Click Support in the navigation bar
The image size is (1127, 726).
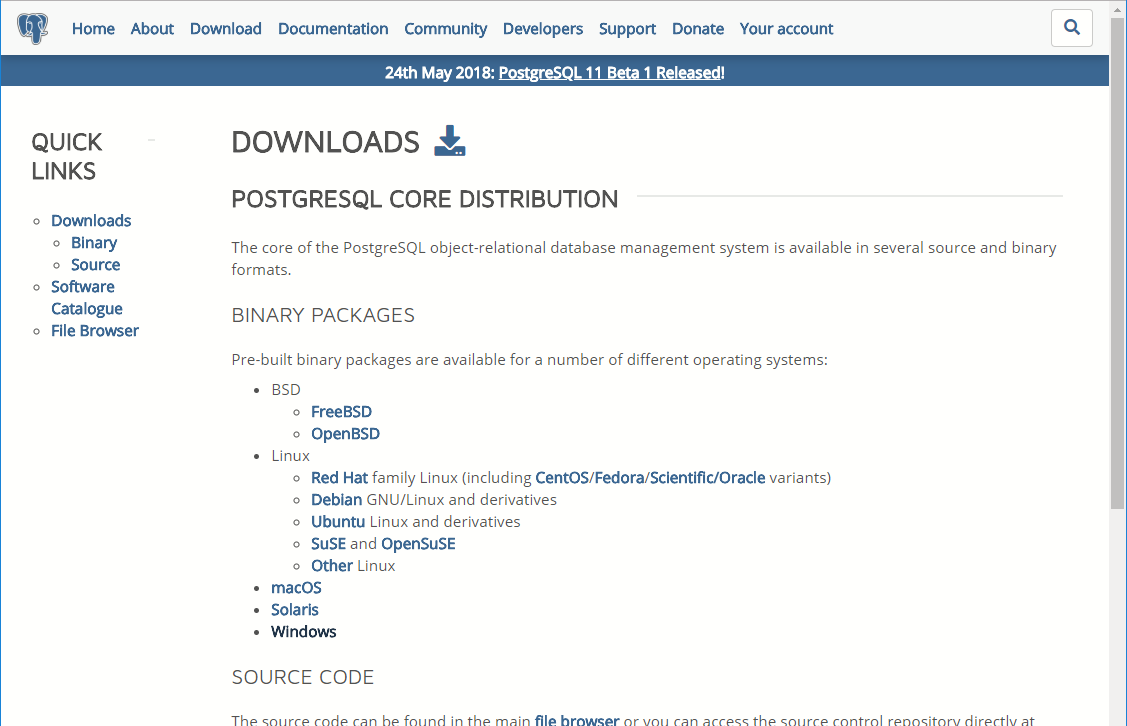[x=627, y=29]
